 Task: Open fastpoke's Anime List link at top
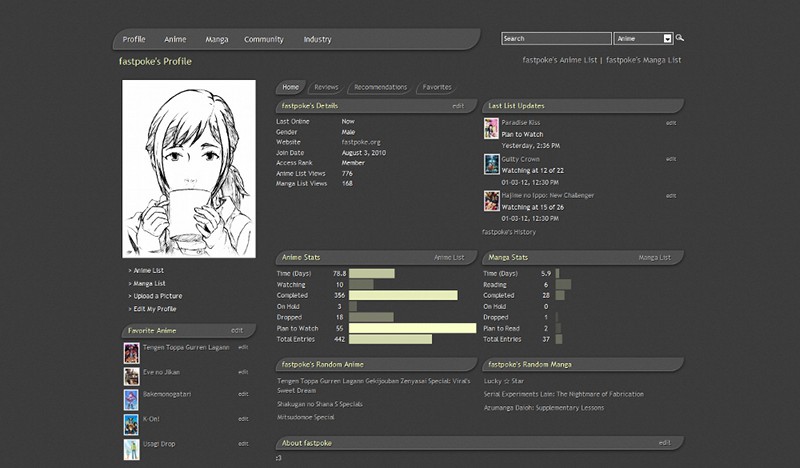[x=559, y=60]
